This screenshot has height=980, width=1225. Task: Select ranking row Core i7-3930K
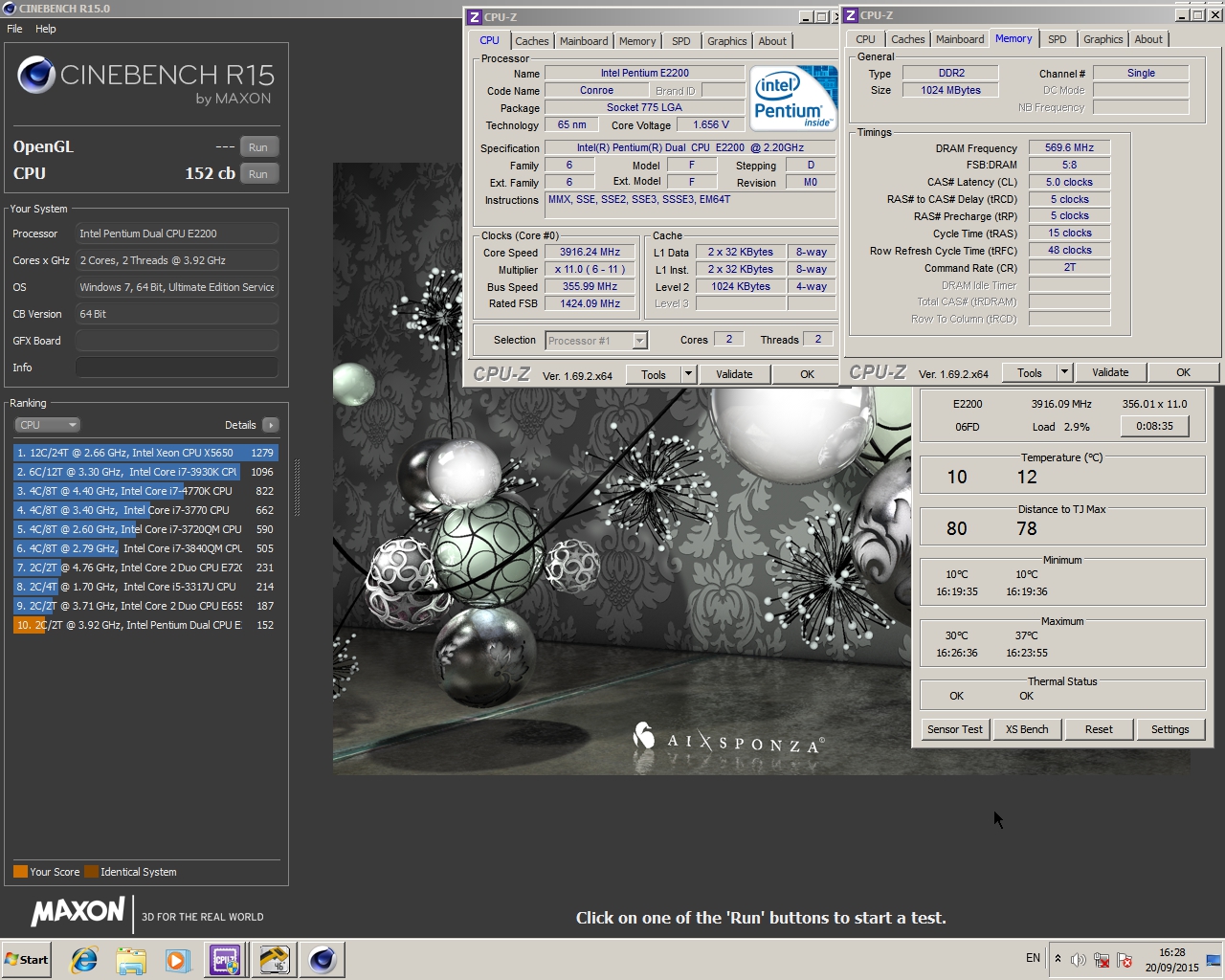tap(145, 472)
